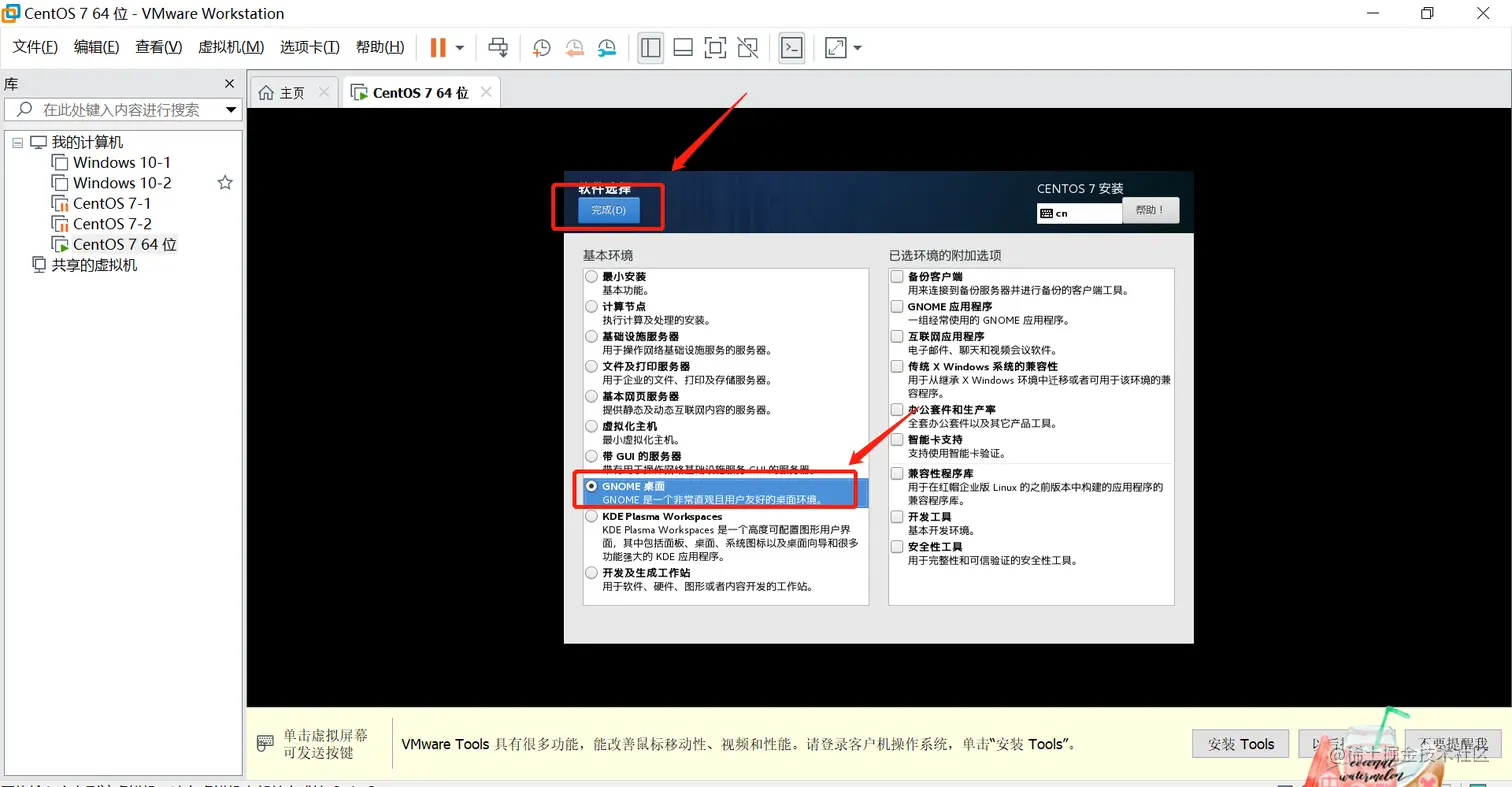The image size is (1512, 787).
Task: Open the 文件(F) menu
Action: point(35,47)
